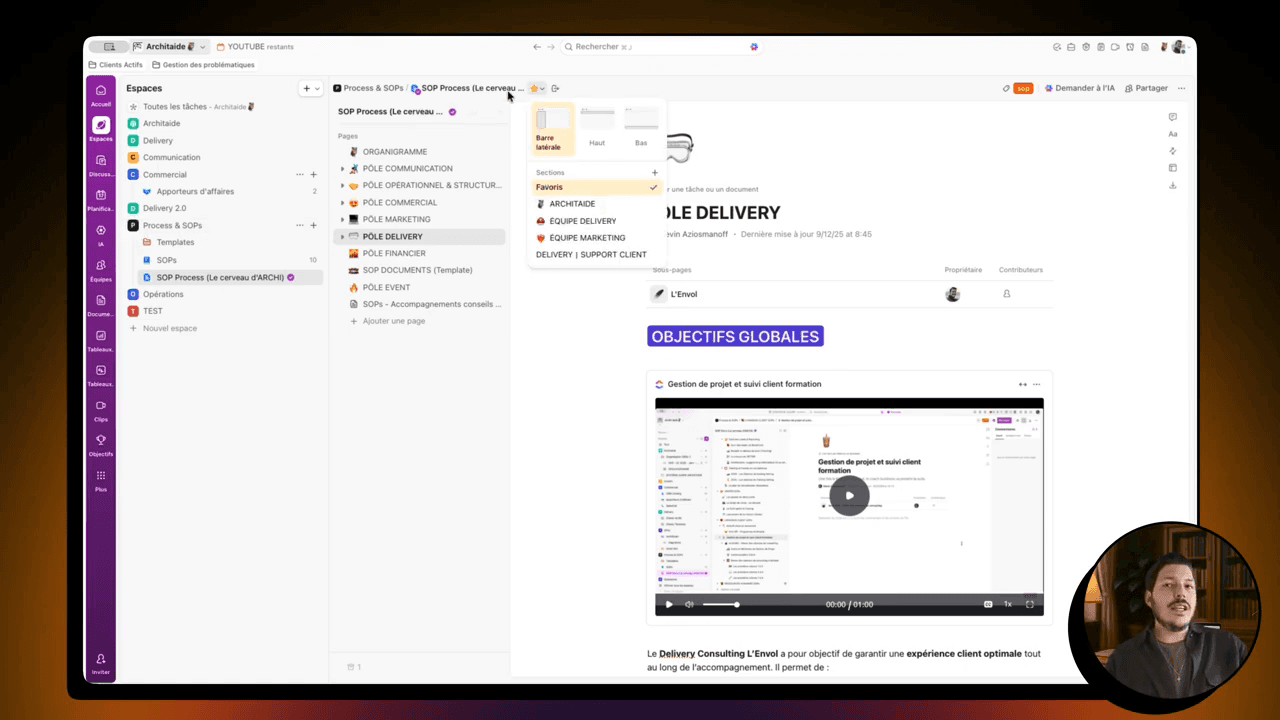Select Bas favorites position
This screenshot has width=1280, height=720.
[x=641, y=128]
